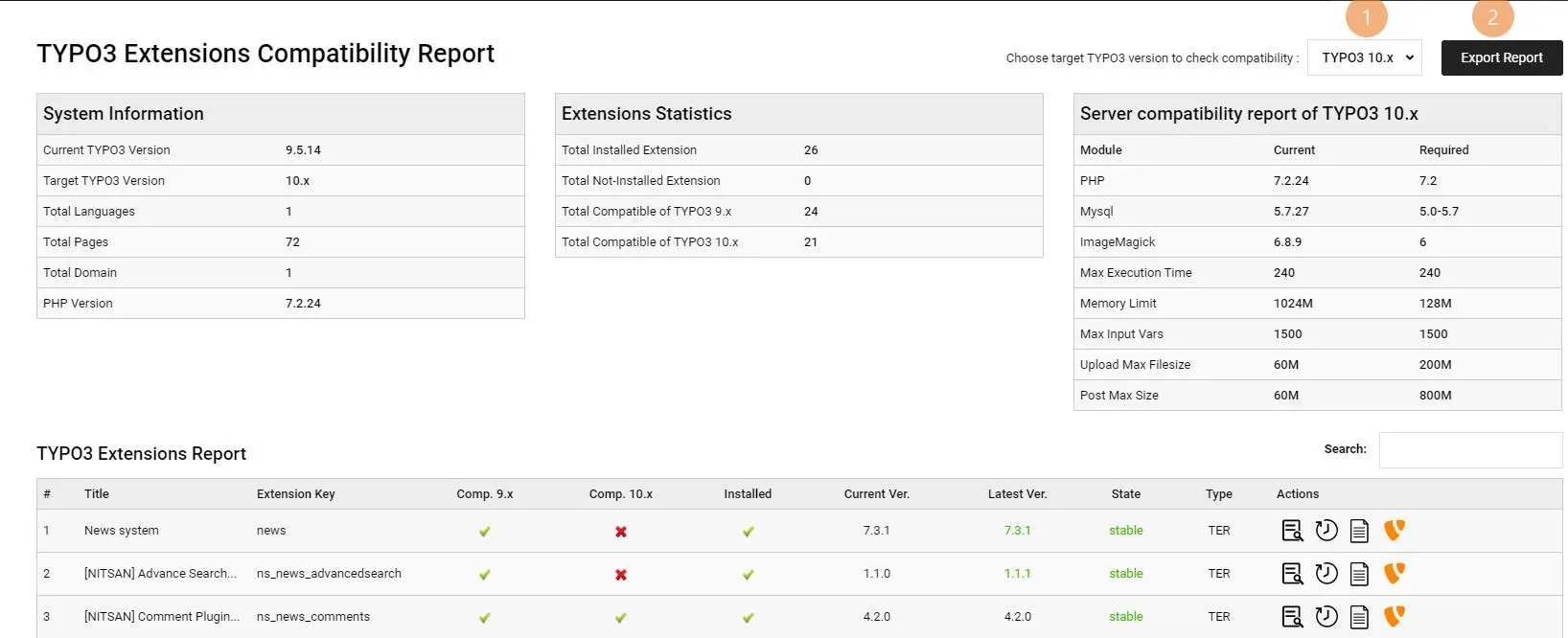Click 'Upload Max Filesize' module row label
The width and height of the screenshot is (1568, 638).
(1135, 365)
